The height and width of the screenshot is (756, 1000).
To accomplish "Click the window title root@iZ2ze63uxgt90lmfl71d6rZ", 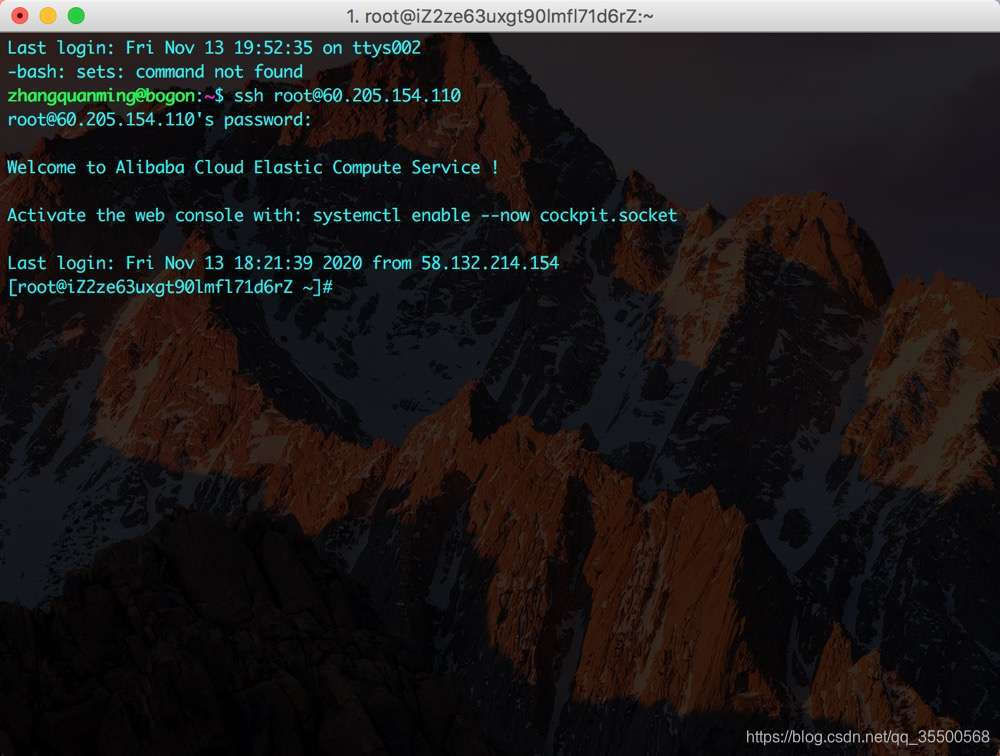I will [x=499, y=16].
